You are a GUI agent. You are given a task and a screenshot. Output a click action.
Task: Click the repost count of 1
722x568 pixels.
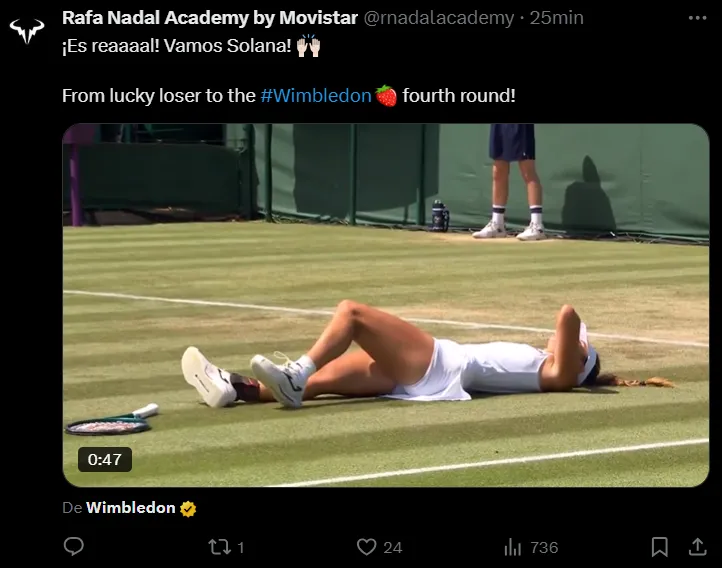tap(241, 547)
